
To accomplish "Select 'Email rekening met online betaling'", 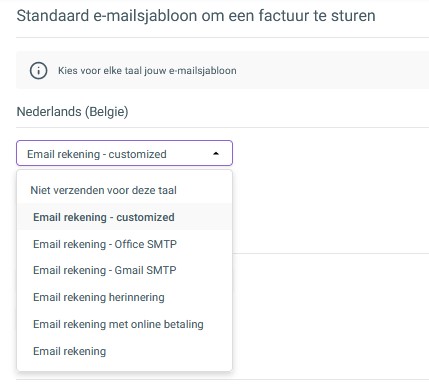I will point(124,324).
